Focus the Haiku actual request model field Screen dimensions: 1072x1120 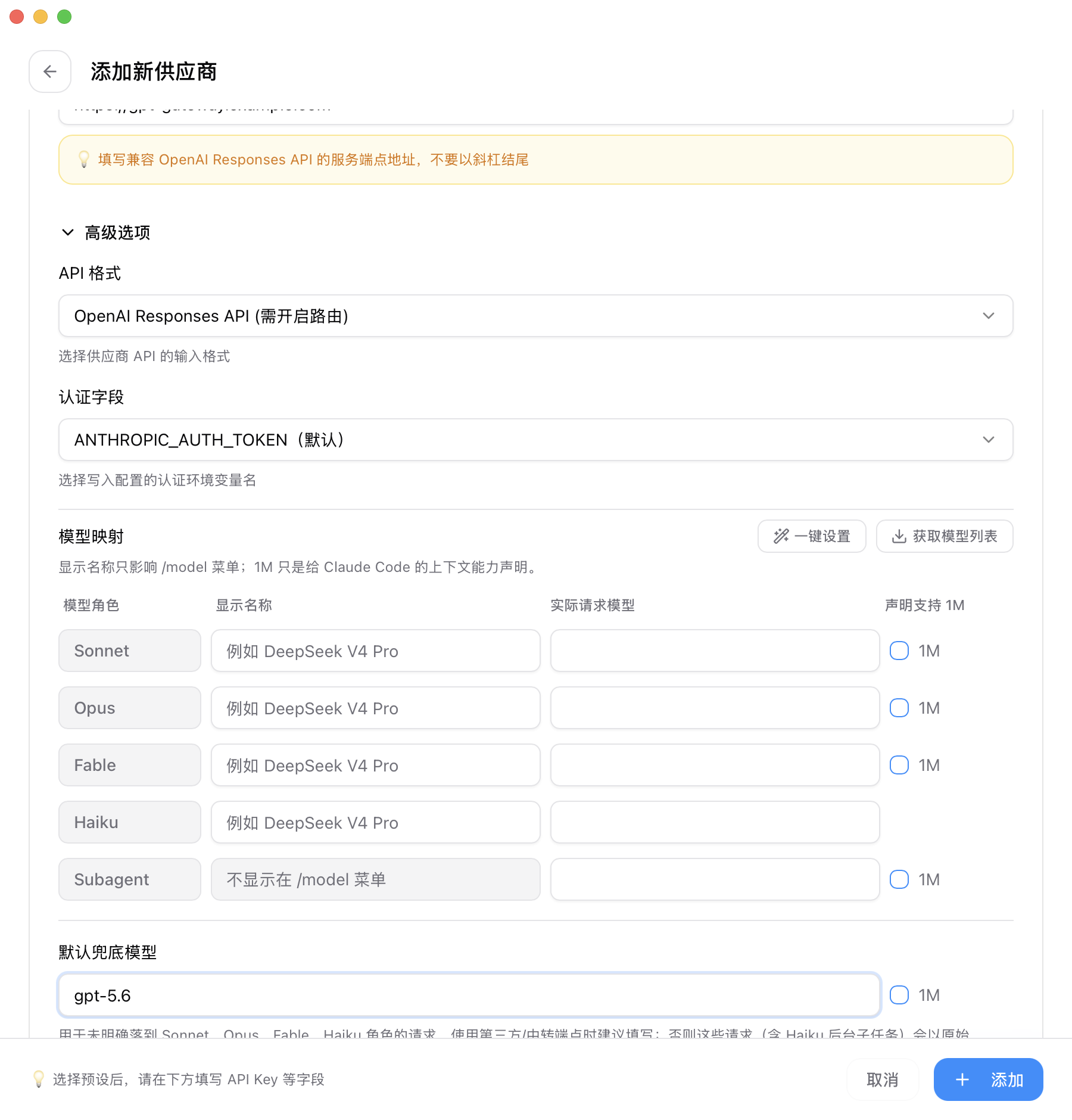(x=715, y=822)
